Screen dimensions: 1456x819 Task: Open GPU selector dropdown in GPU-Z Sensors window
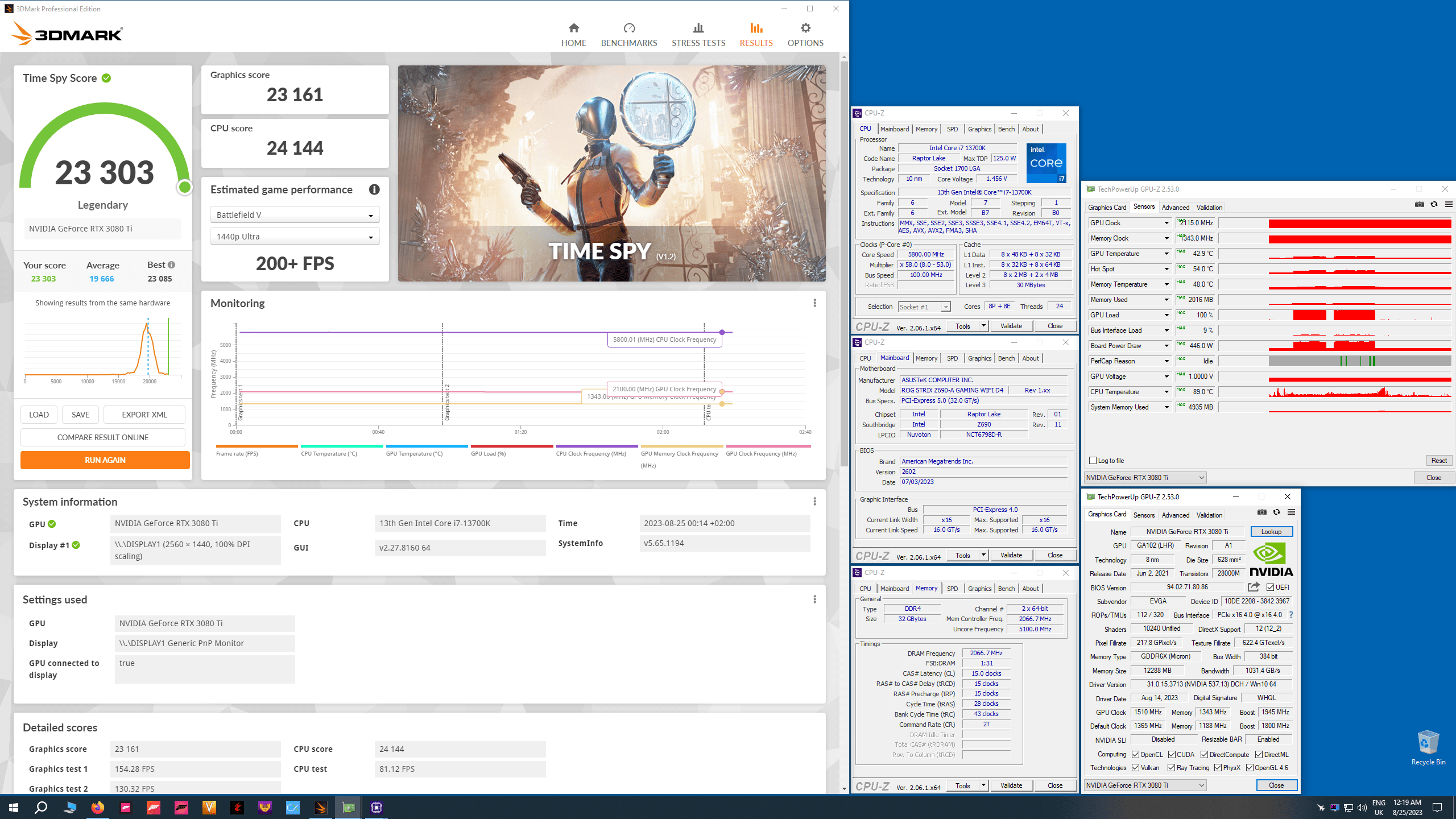click(x=1145, y=477)
